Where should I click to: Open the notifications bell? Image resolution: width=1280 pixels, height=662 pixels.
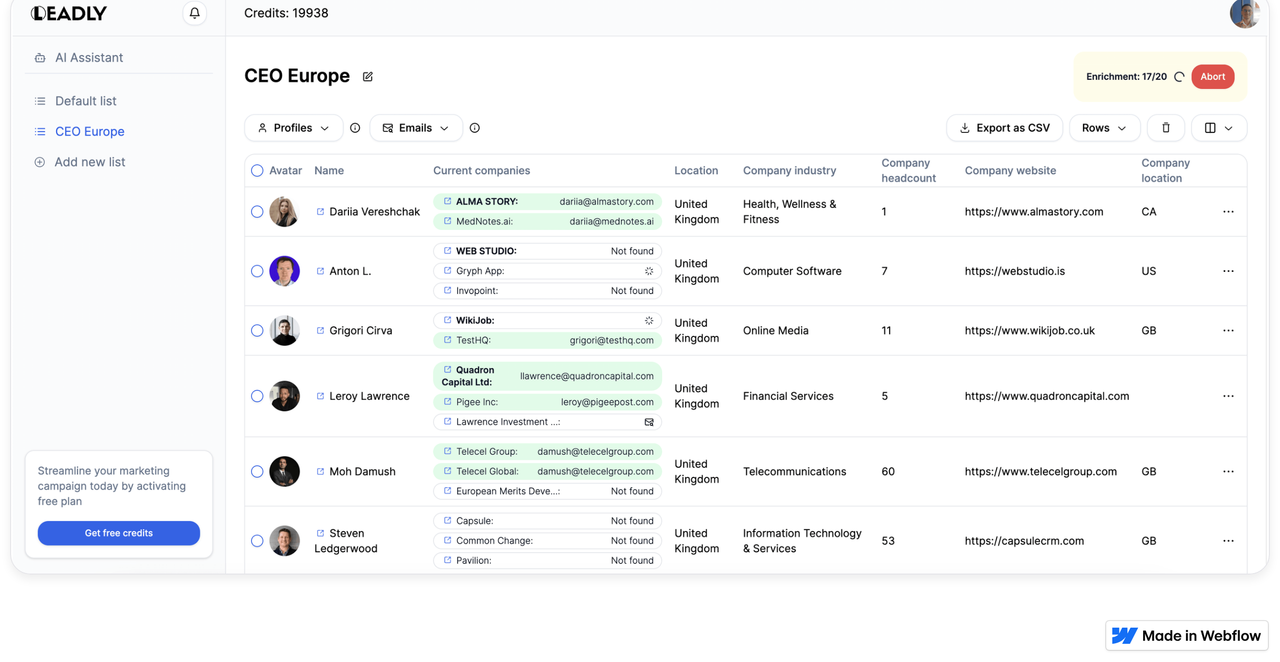pos(195,13)
